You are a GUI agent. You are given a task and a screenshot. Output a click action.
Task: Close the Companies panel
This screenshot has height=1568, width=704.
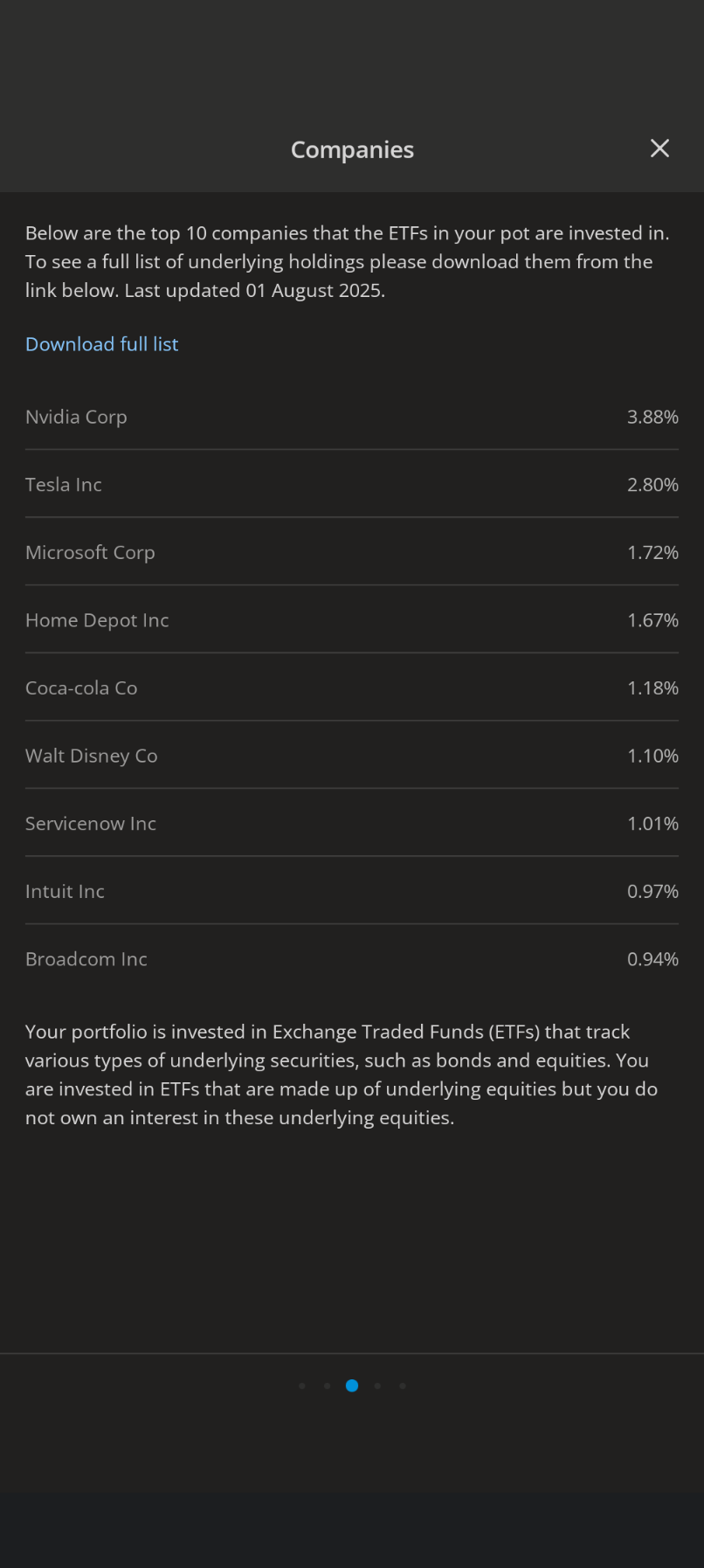pyautogui.click(x=659, y=149)
